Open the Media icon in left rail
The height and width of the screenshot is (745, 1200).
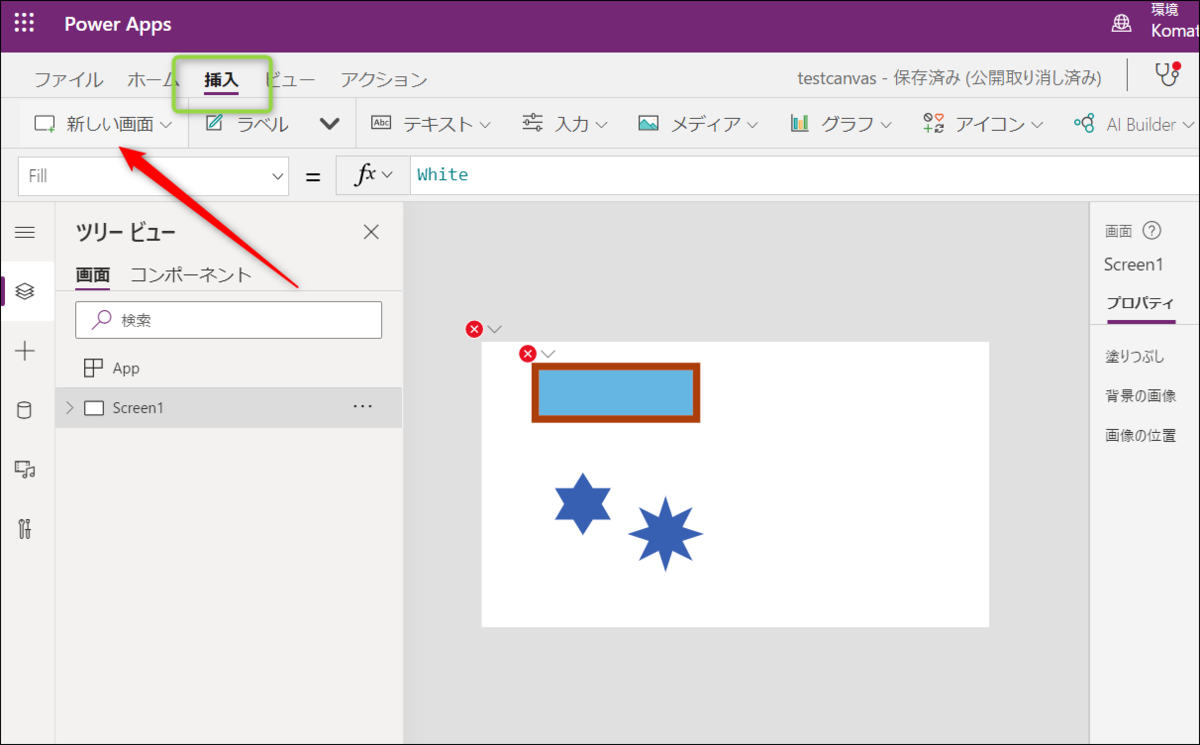point(25,469)
